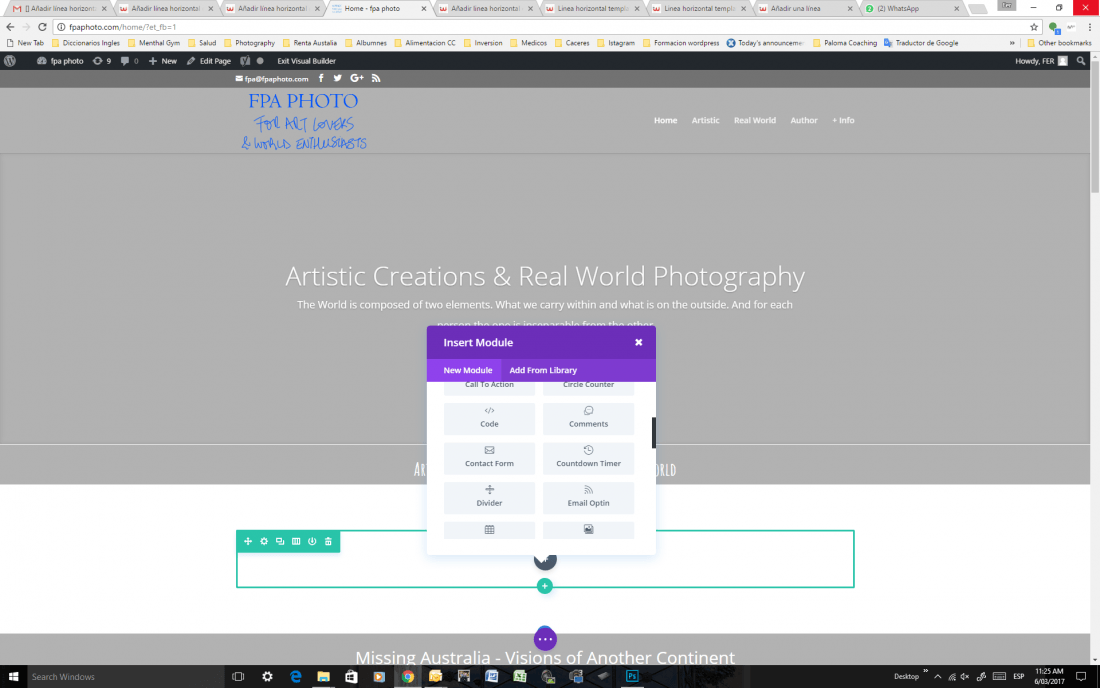This screenshot has height=688, width=1100.
Task: Open the Google+ social icon
Action: click(357, 79)
